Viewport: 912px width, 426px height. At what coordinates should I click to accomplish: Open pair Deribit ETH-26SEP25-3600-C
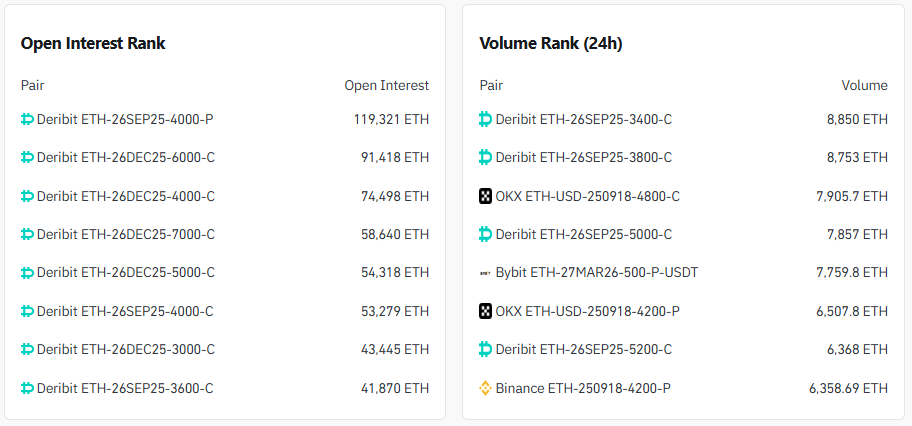[x=125, y=388]
